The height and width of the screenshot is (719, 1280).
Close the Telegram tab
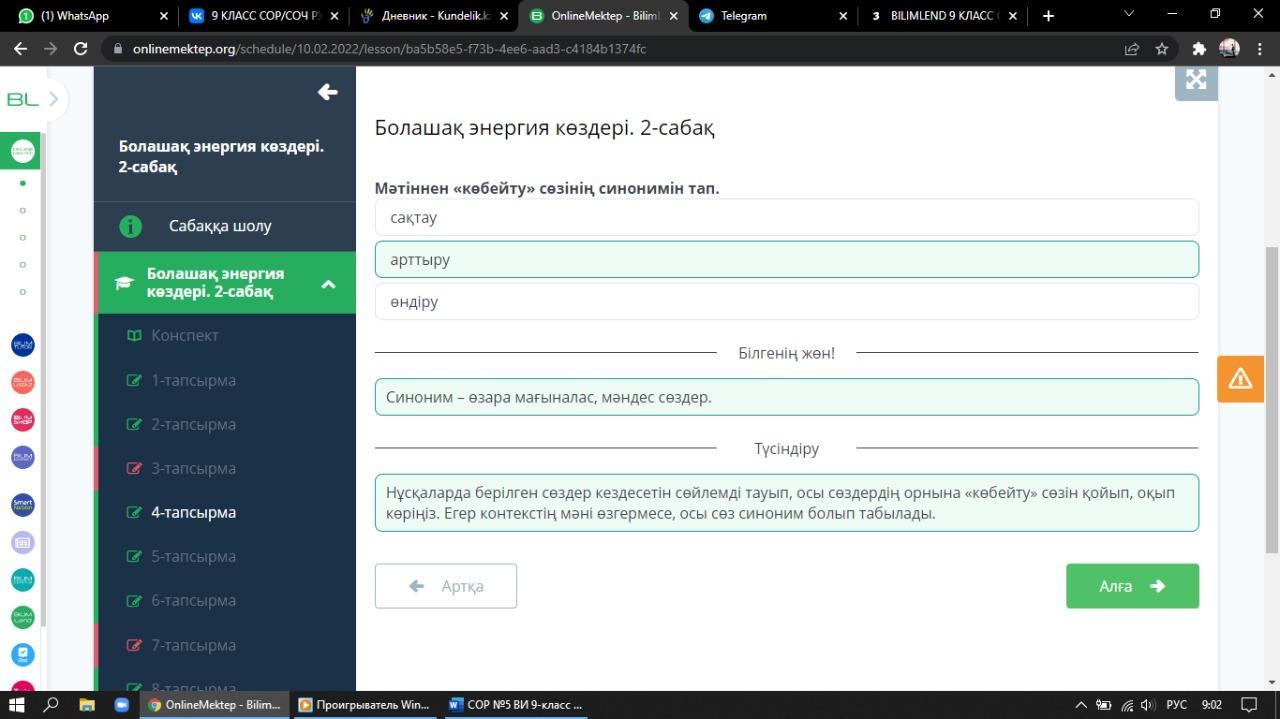[x=843, y=16]
